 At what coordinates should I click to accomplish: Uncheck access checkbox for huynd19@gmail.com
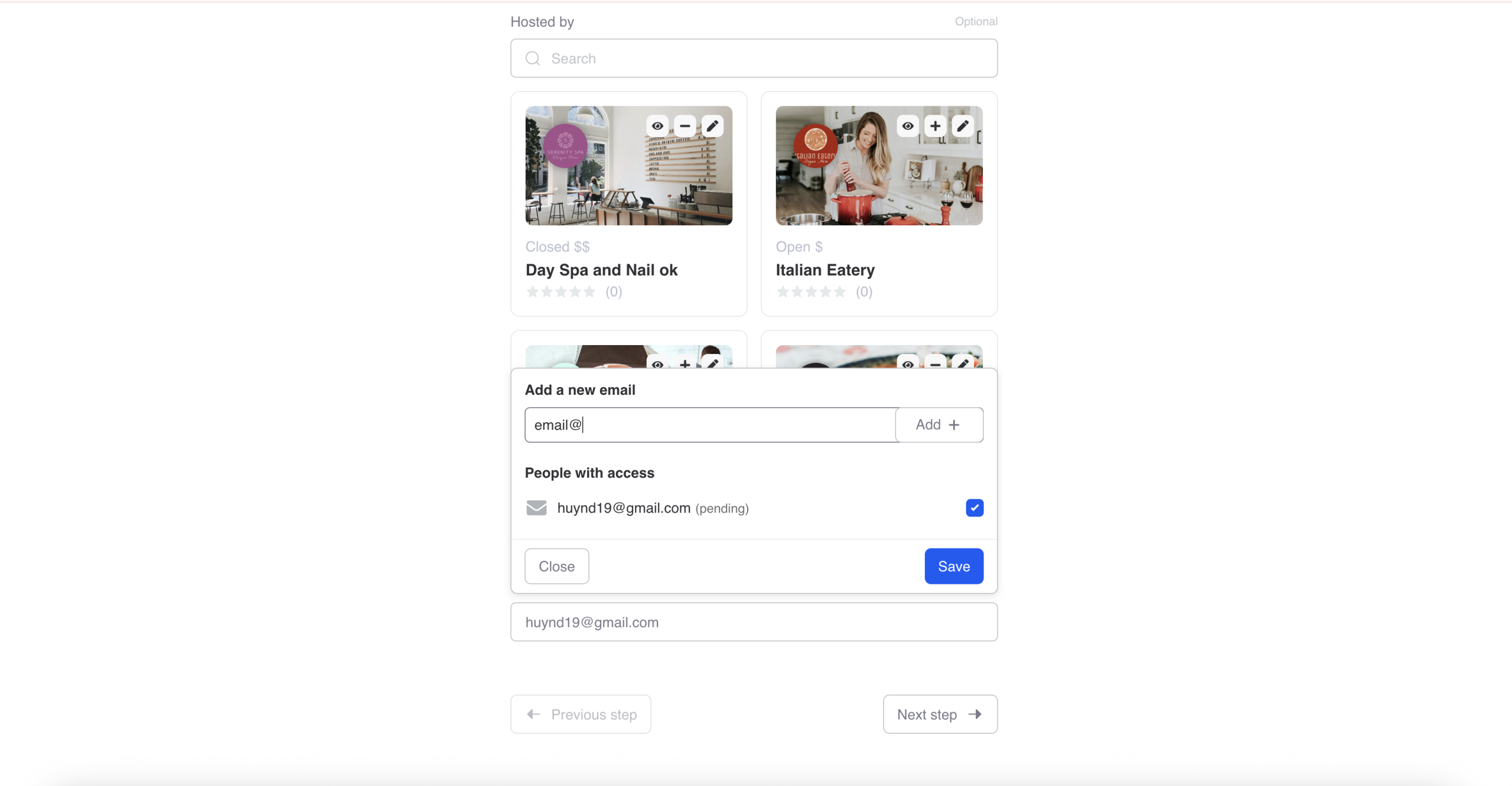(975, 508)
